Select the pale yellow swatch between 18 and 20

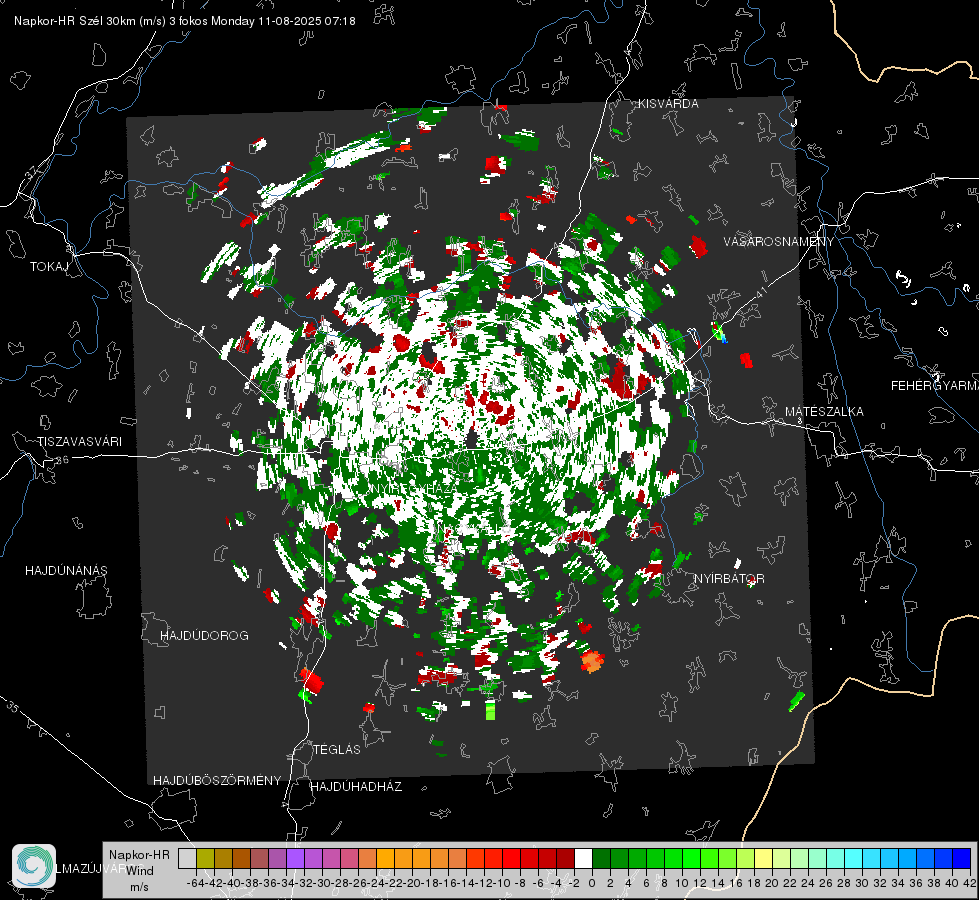pos(764,859)
